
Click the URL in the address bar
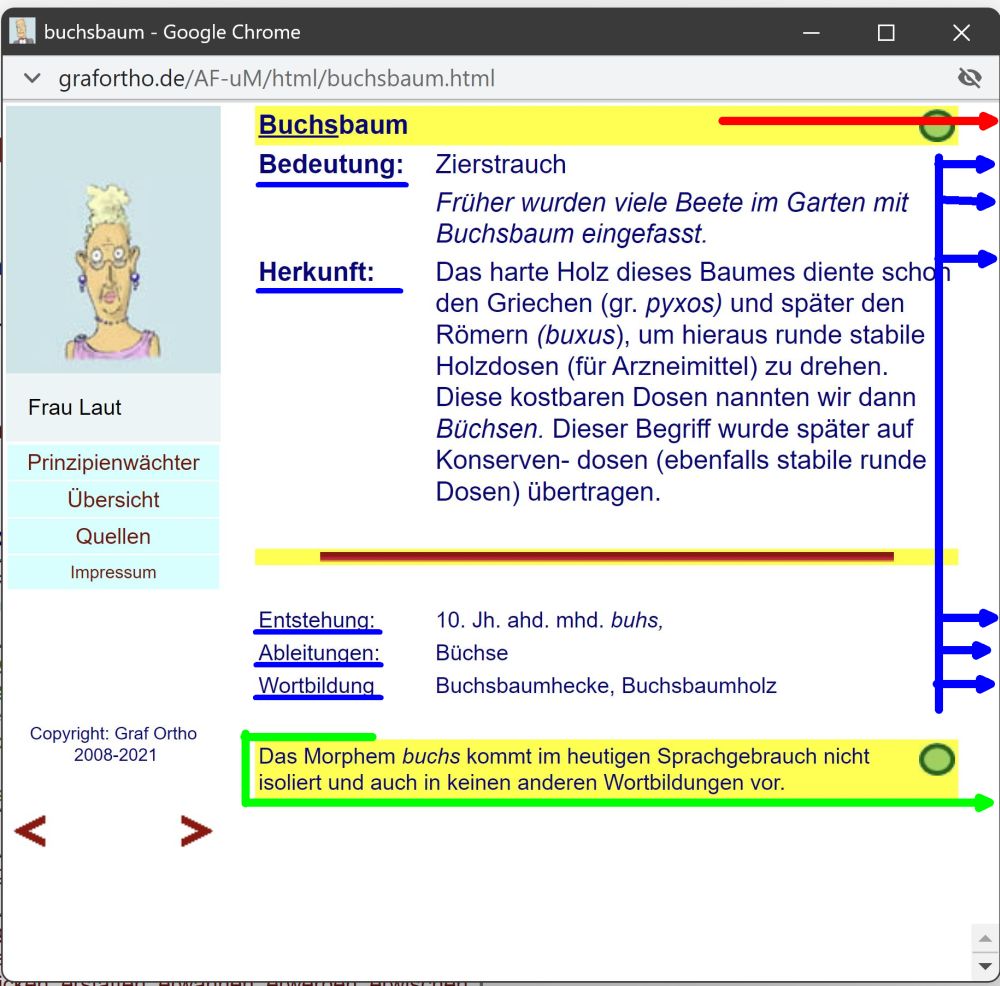276,78
